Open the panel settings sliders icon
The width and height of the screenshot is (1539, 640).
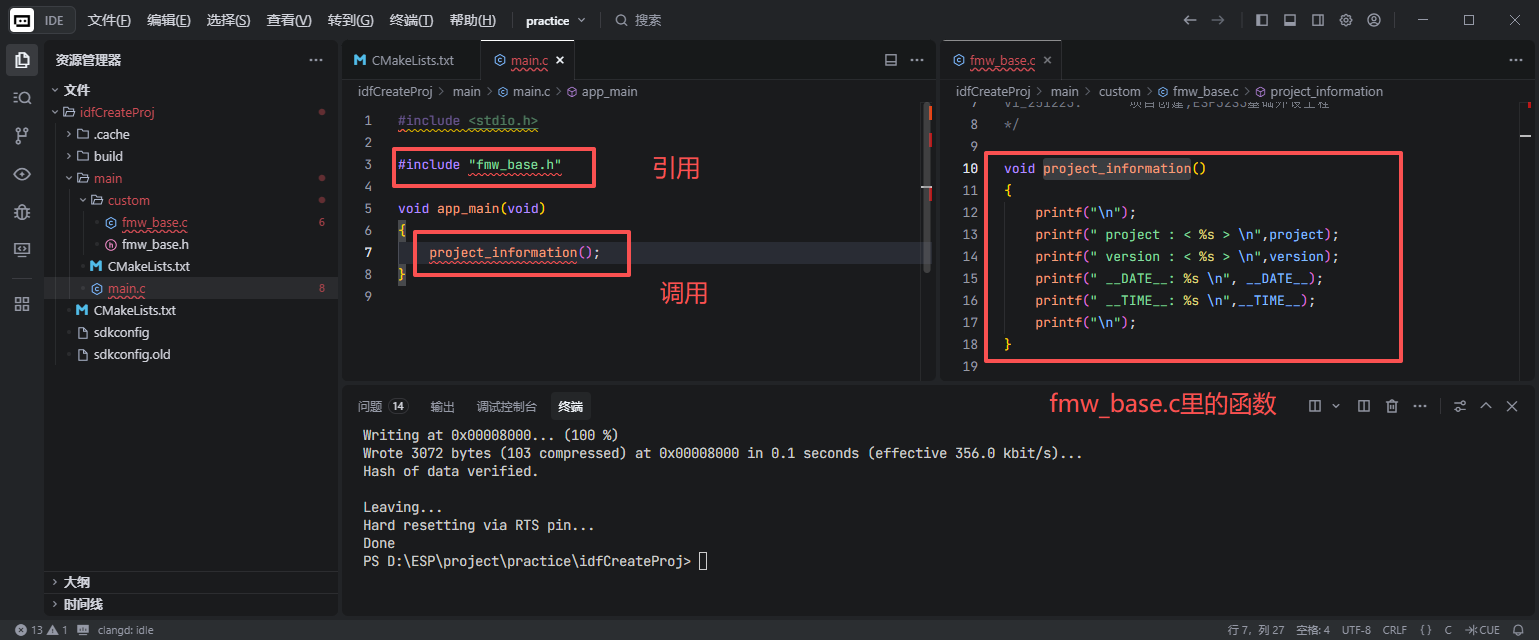click(x=1460, y=406)
